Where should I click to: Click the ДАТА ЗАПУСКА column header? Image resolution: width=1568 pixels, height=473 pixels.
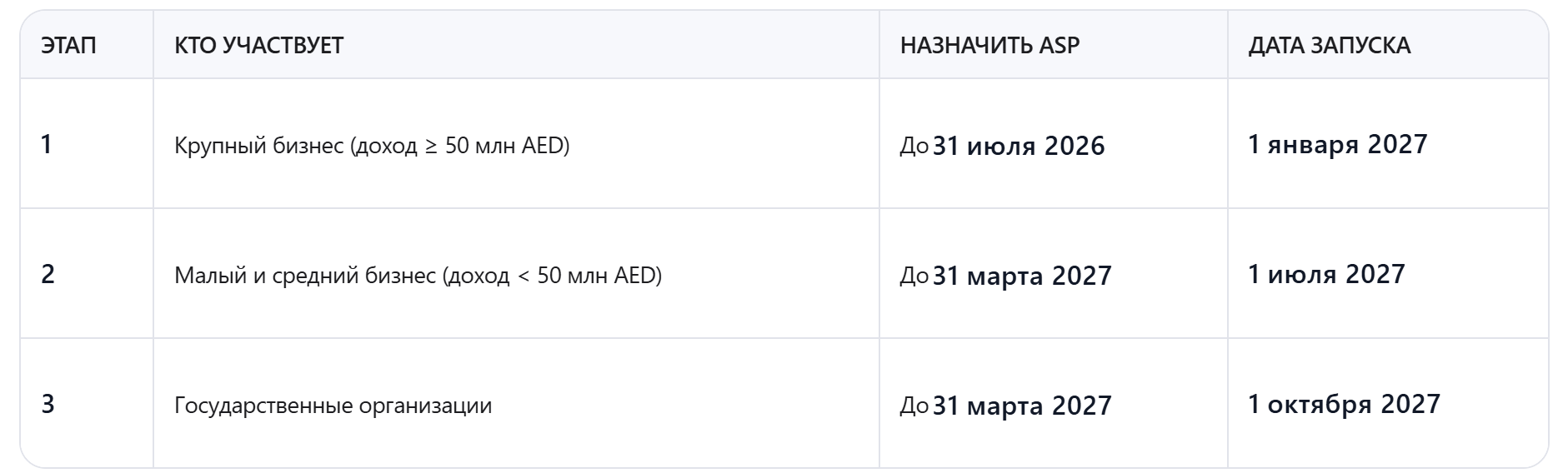[1329, 45]
